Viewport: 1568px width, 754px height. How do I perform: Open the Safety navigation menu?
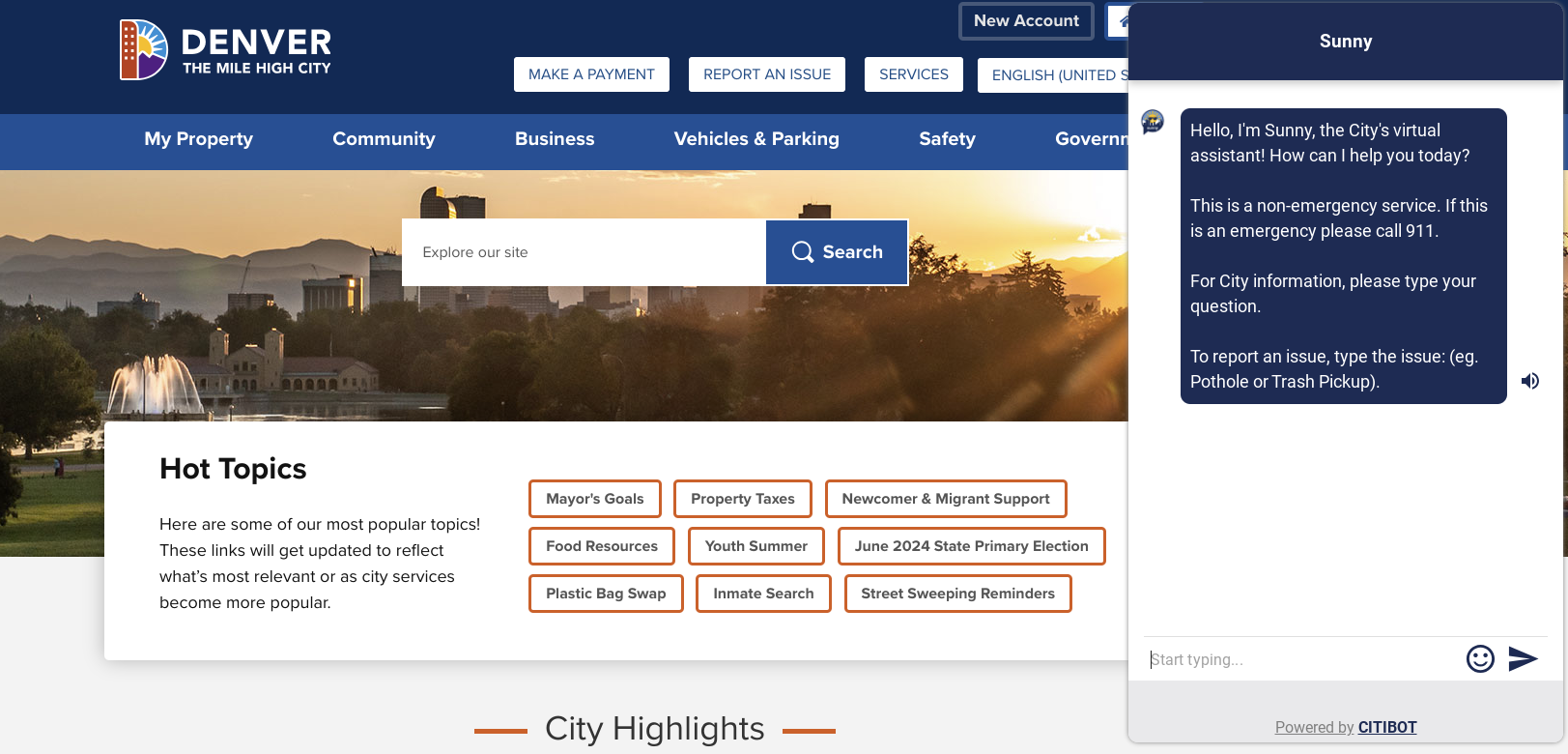tap(947, 139)
